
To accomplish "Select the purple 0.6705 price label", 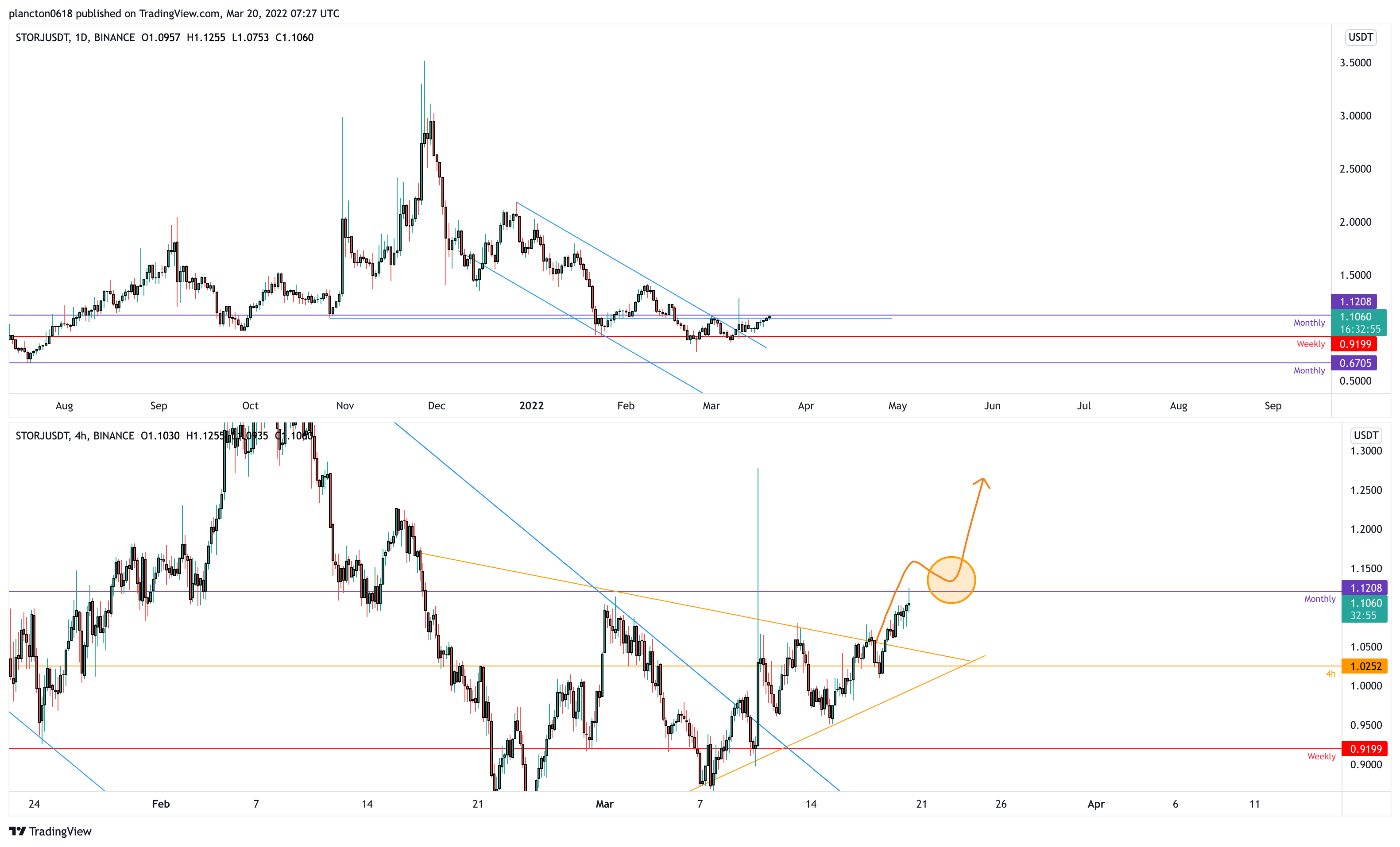I will [1354, 363].
